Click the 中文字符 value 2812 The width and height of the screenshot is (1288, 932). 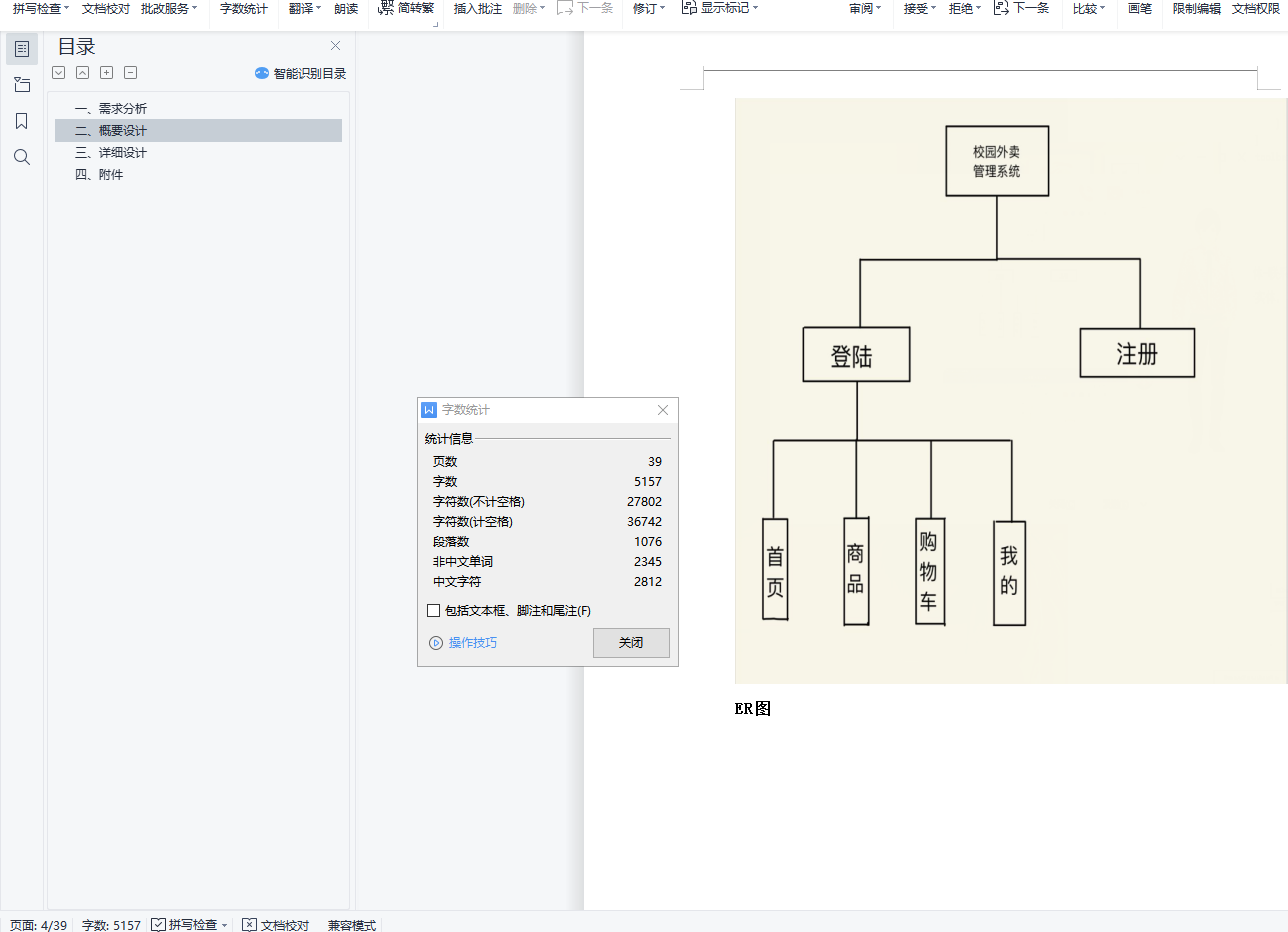coord(648,582)
